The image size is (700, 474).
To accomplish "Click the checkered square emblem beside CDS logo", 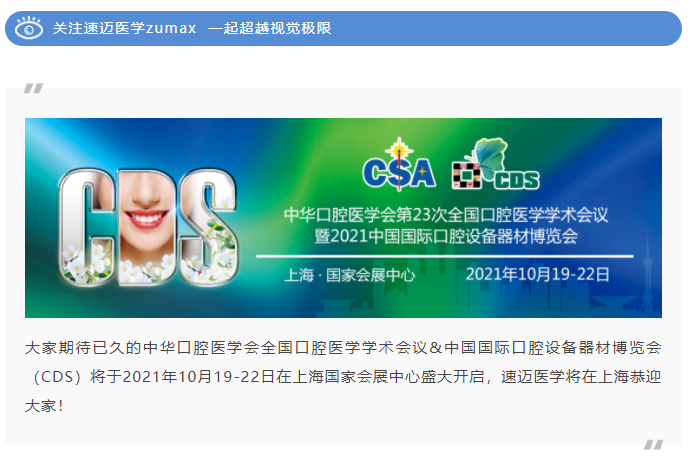I will [x=467, y=175].
